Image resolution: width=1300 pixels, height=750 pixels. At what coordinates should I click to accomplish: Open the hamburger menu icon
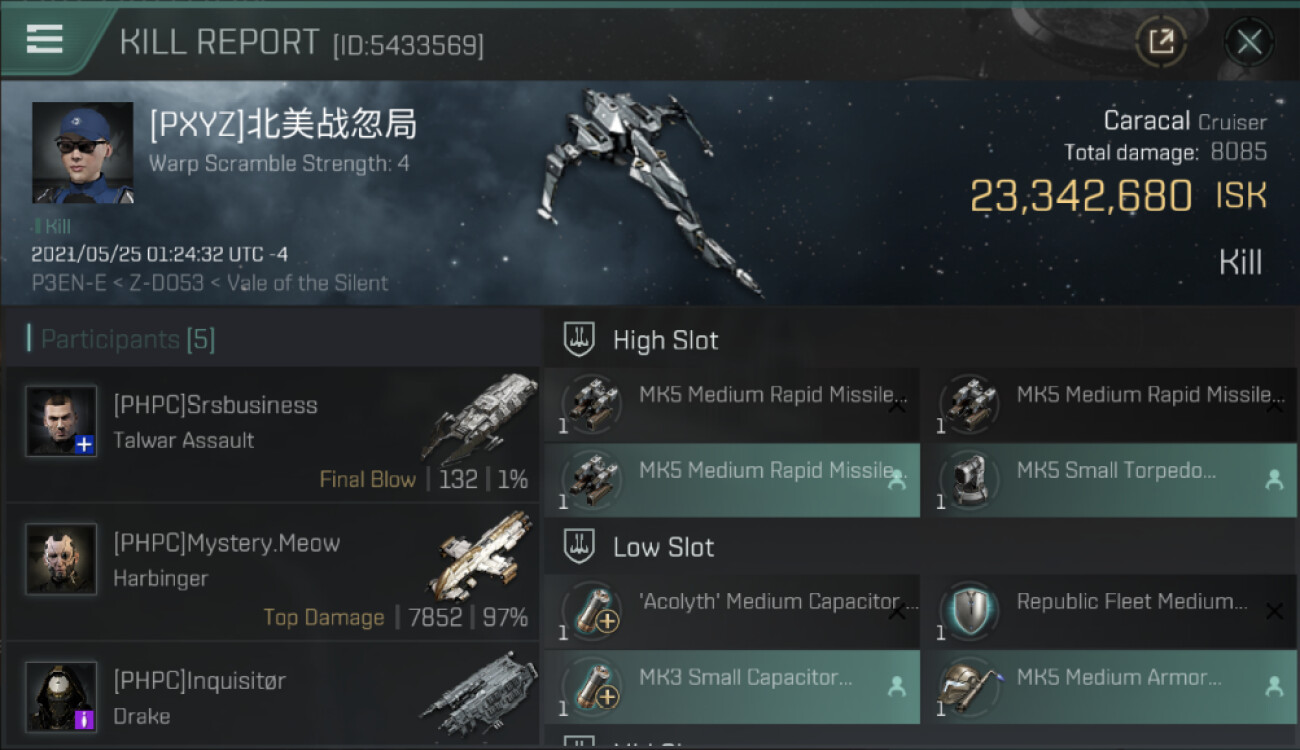click(x=45, y=39)
